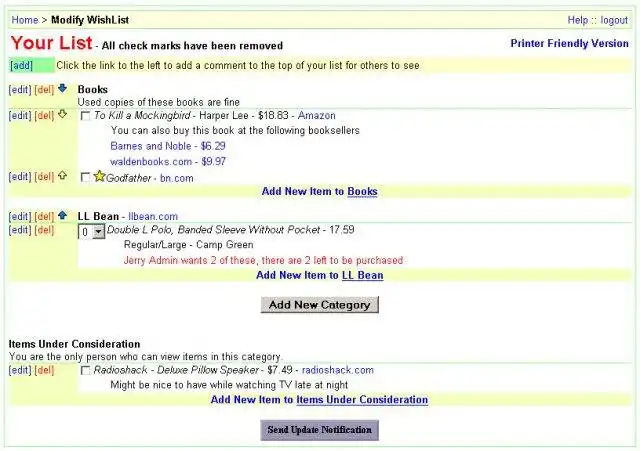Screen dimensions: 640x451
Task: Click the 'Might be nice to have' comment
Action: (229, 385)
